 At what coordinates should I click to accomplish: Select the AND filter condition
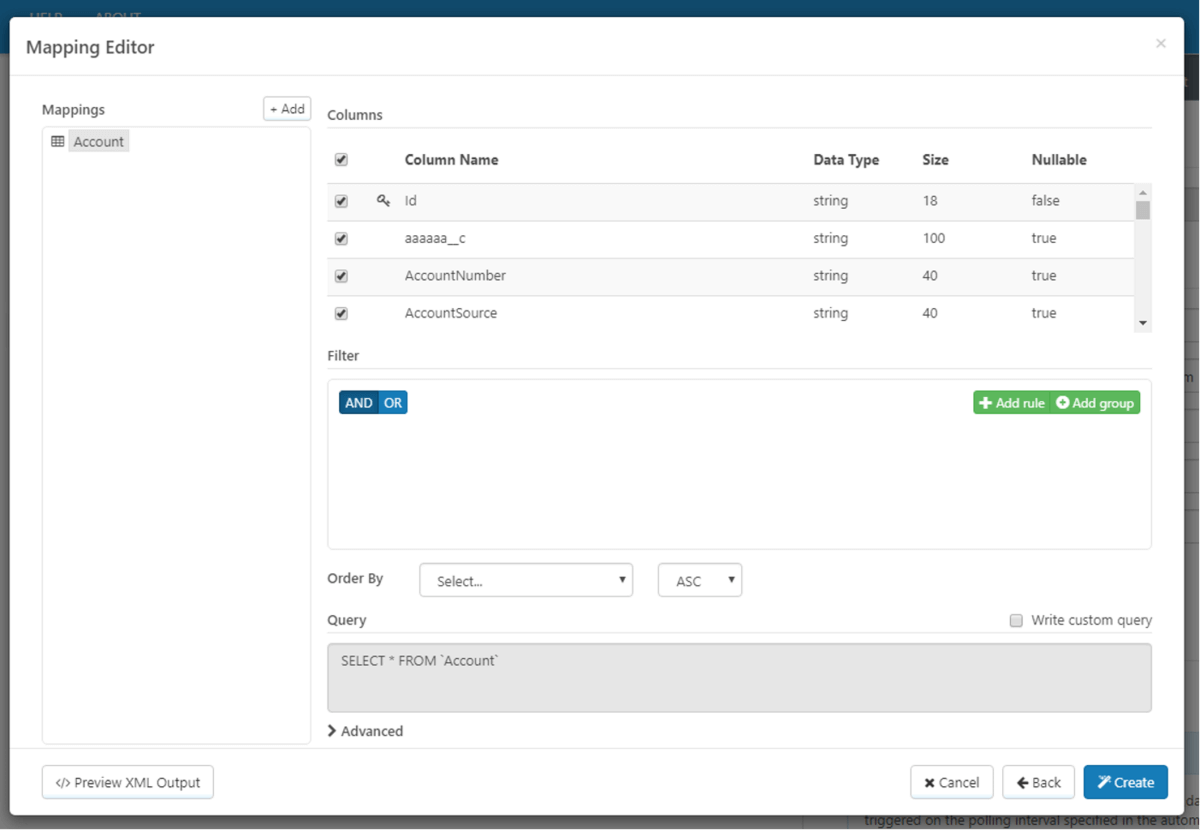coord(358,403)
